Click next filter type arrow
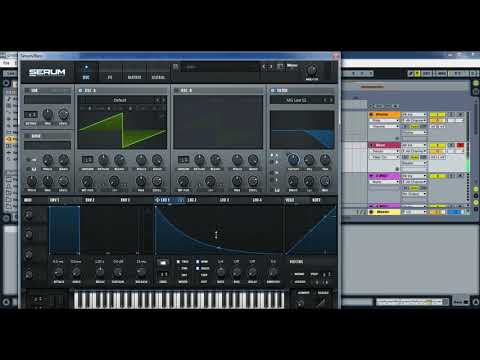 (331, 100)
